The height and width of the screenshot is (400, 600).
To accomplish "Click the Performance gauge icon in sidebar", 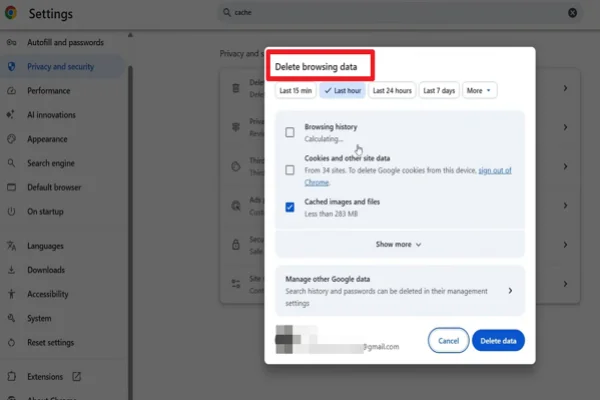I will click(11, 91).
